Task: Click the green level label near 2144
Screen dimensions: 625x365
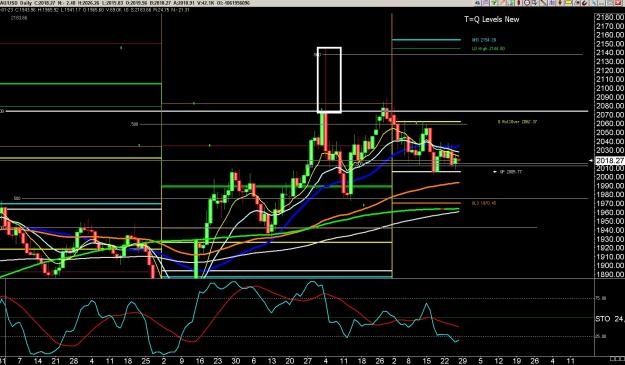Action: tap(488, 49)
